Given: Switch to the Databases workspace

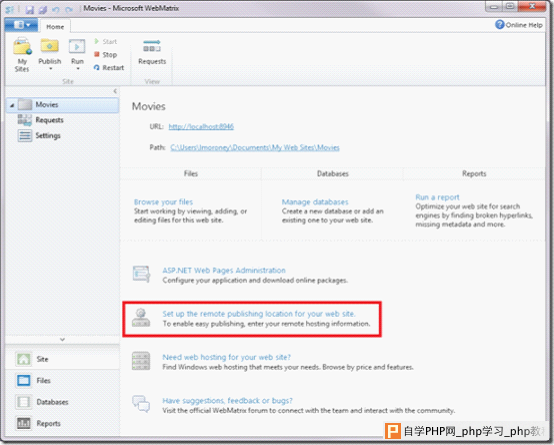Looking at the screenshot, I should 63,402.
